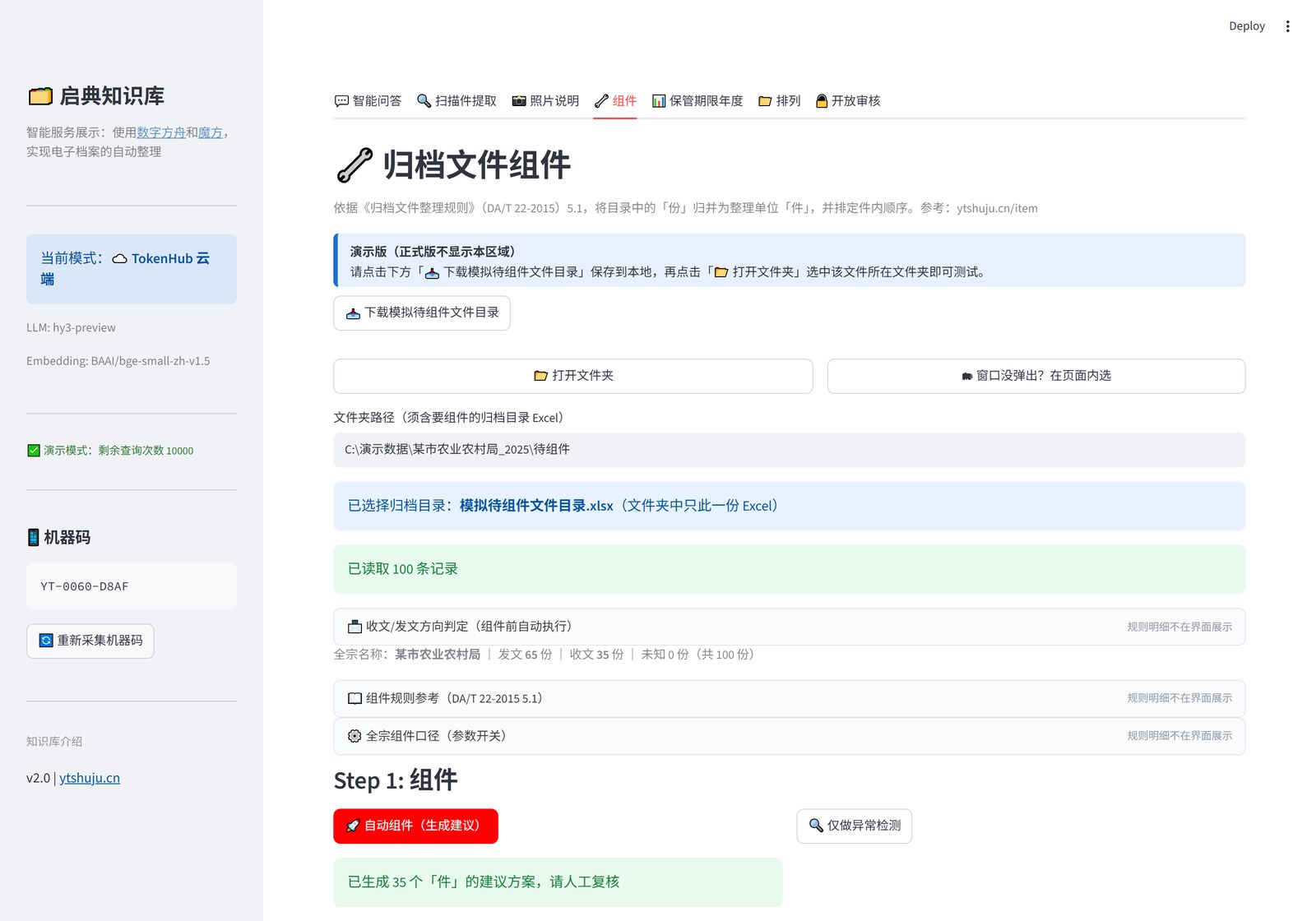Open the three-dot menu next to Deploy

[x=1288, y=26]
